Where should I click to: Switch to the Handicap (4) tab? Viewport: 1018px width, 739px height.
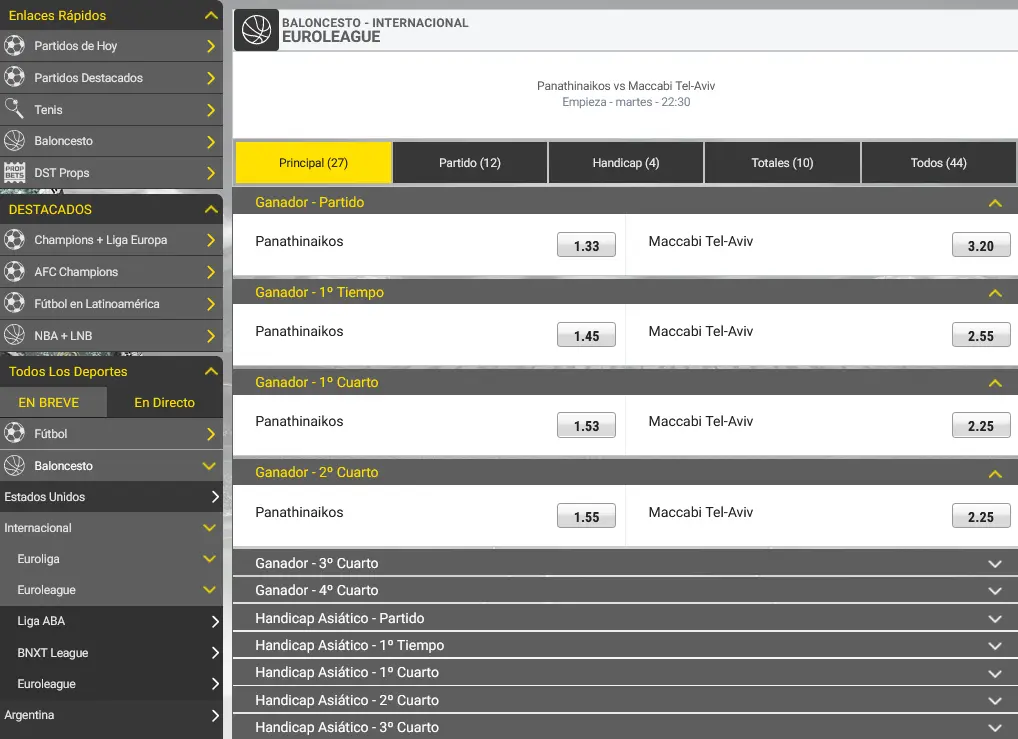626,162
